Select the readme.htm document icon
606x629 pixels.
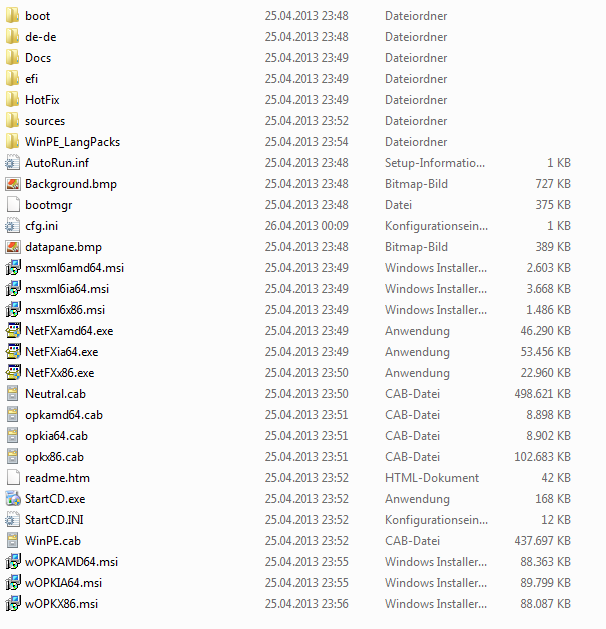pos(12,477)
